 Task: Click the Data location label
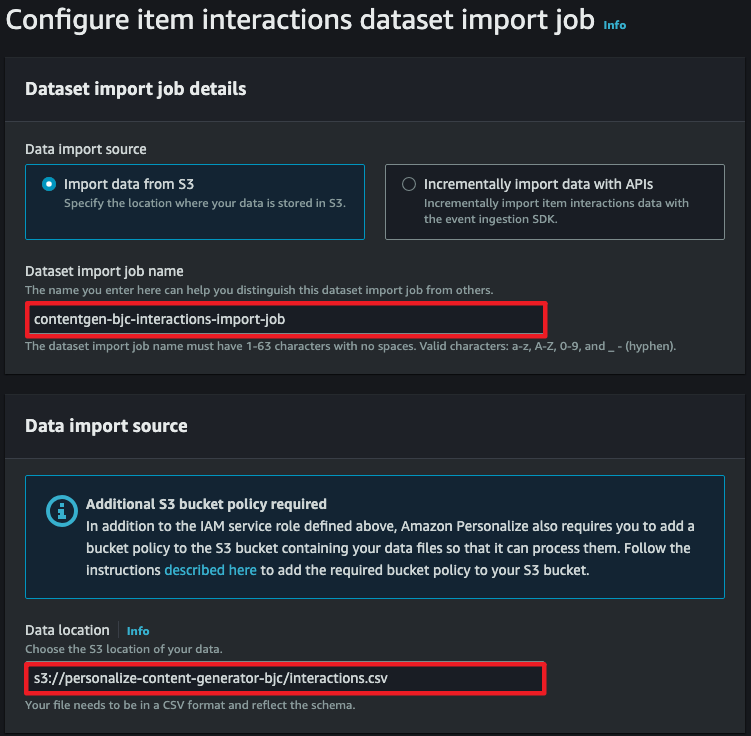click(x=67, y=630)
